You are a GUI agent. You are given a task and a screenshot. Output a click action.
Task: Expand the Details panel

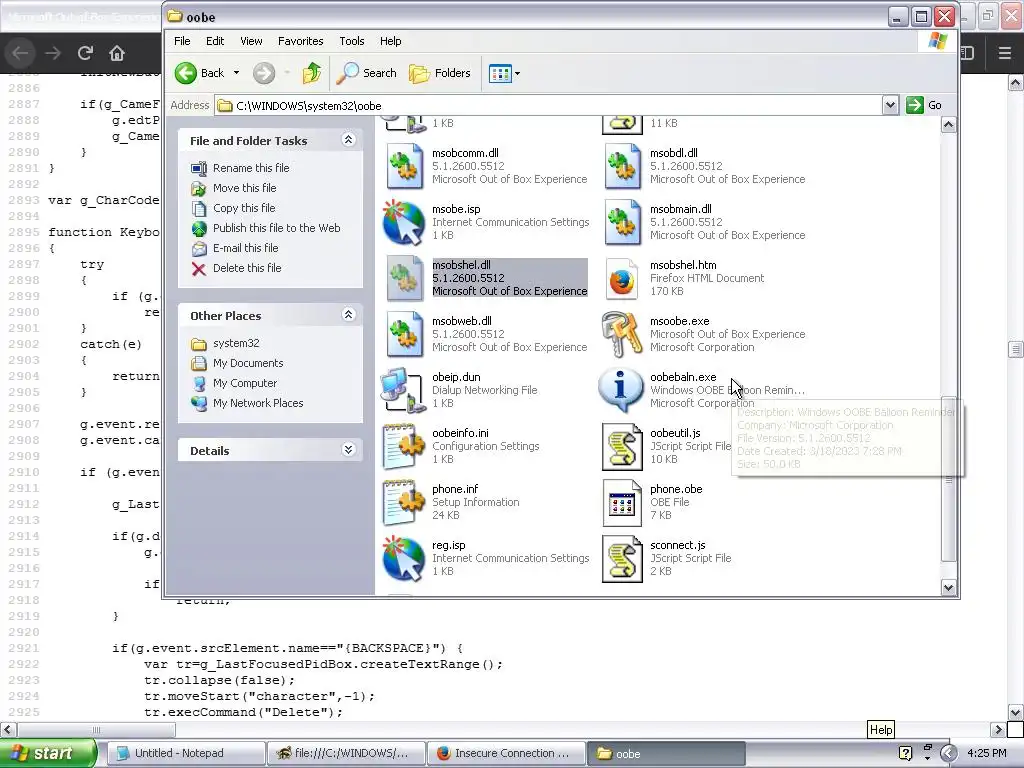point(348,449)
